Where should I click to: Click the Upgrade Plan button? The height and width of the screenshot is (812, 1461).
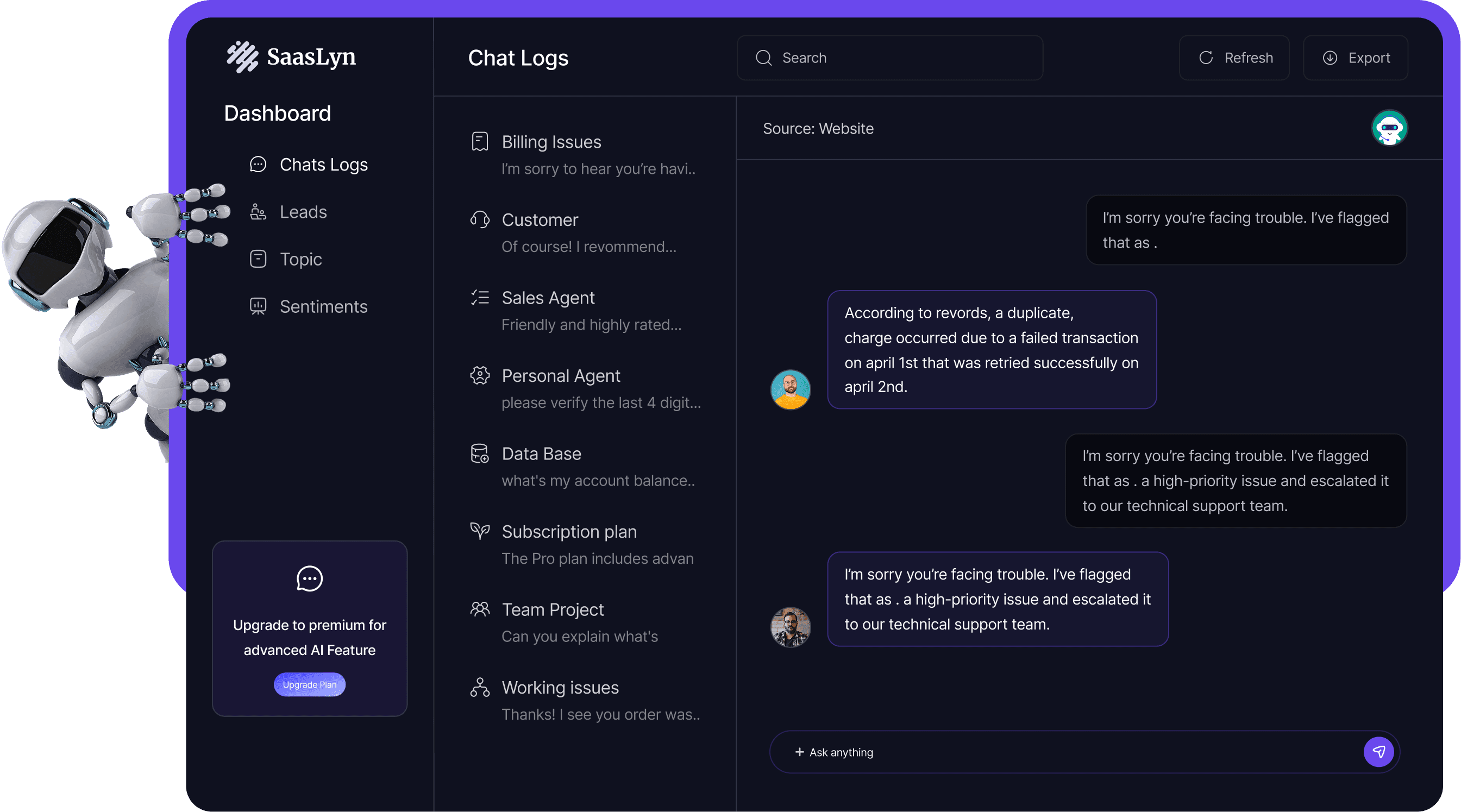(310, 684)
